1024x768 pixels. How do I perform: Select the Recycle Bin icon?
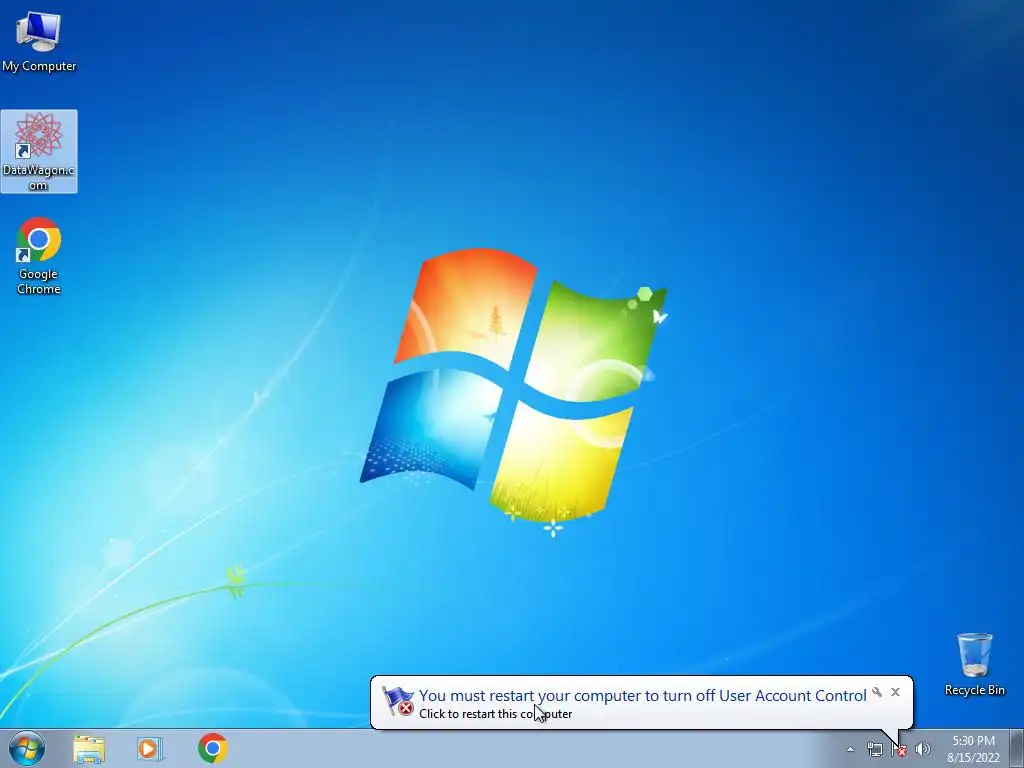pos(974,664)
